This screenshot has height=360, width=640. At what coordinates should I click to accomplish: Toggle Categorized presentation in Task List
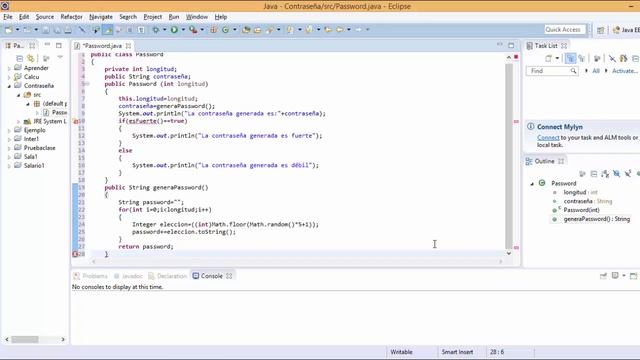pos(570,59)
